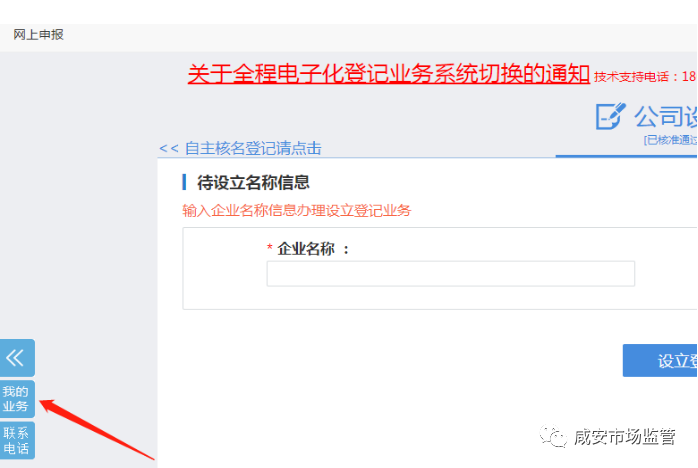Image resolution: width=698 pixels, height=468 pixels.
Task: Click the 公司设立 pencil edit icon
Action: (610, 116)
